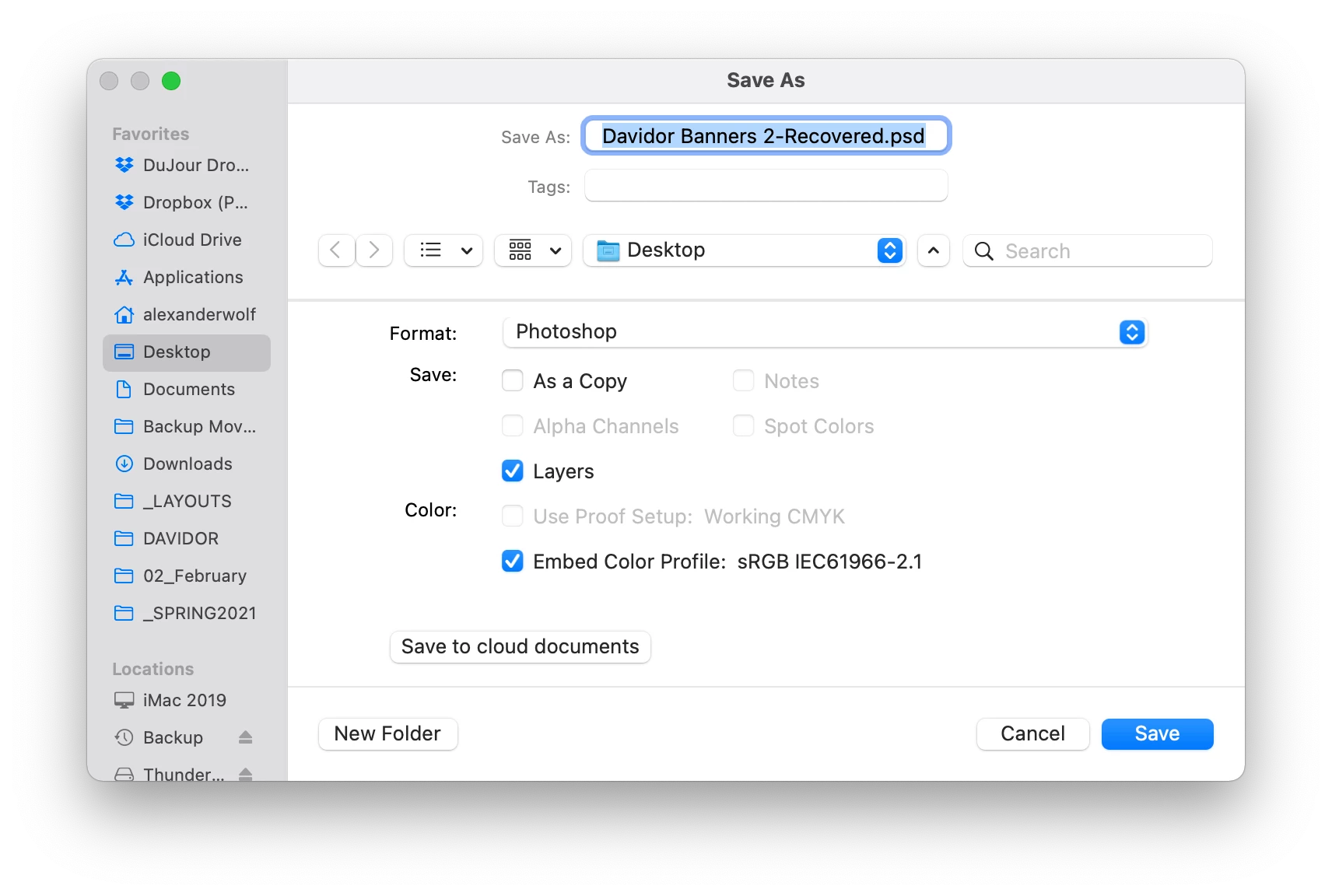The width and height of the screenshot is (1332, 896).
Task: Select iCloud Drive in Favorites
Action: point(187,240)
